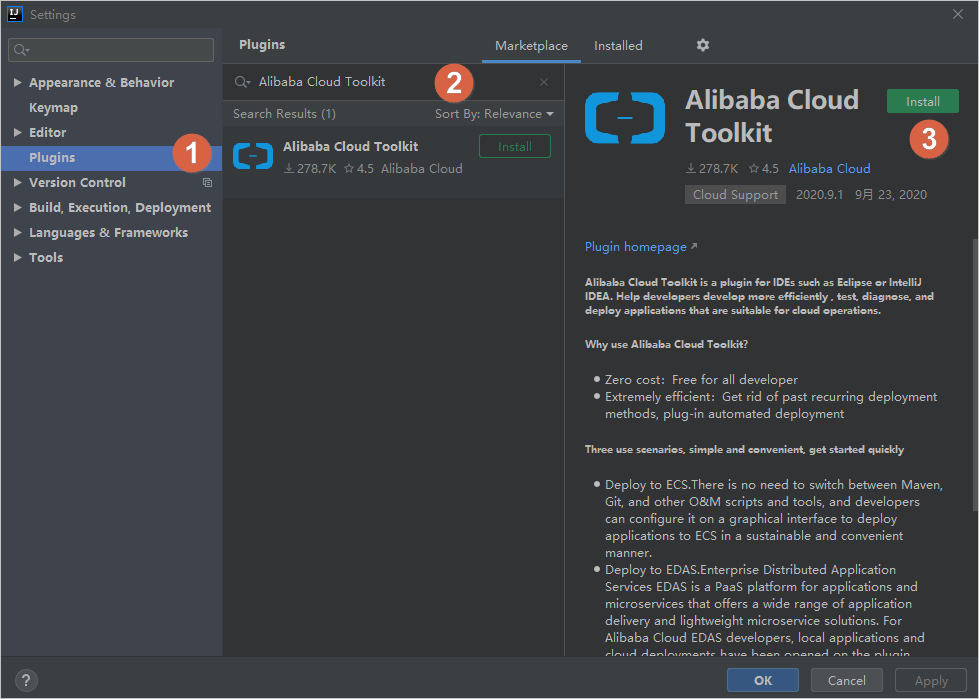Screen dimensions: 979x699
Task: Click the Alibaba Cloud vendor link
Action: tap(829, 168)
